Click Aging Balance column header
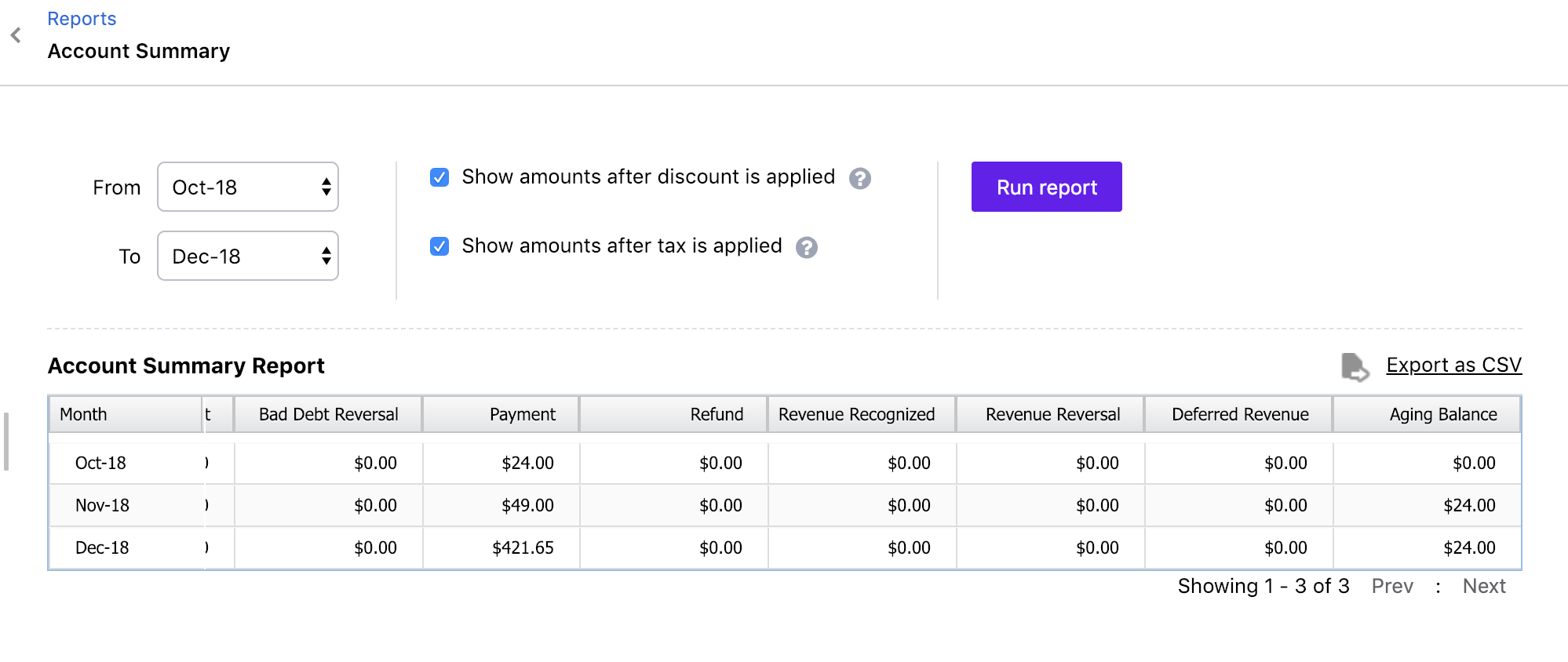Image resolution: width=1568 pixels, height=662 pixels. click(1442, 414)
